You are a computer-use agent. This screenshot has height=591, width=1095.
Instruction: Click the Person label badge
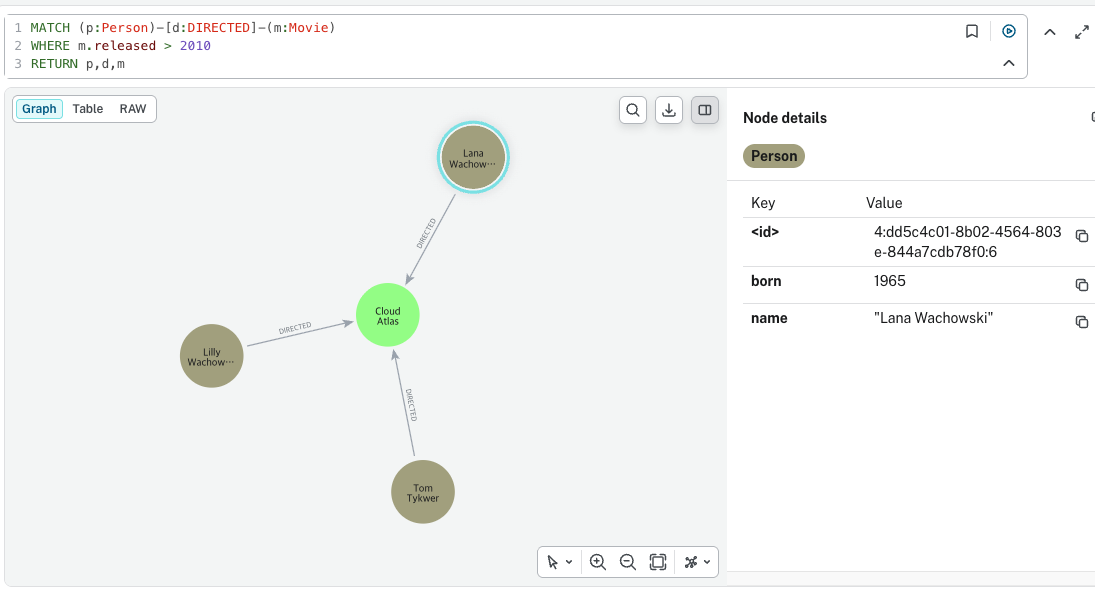click(774, 156)
